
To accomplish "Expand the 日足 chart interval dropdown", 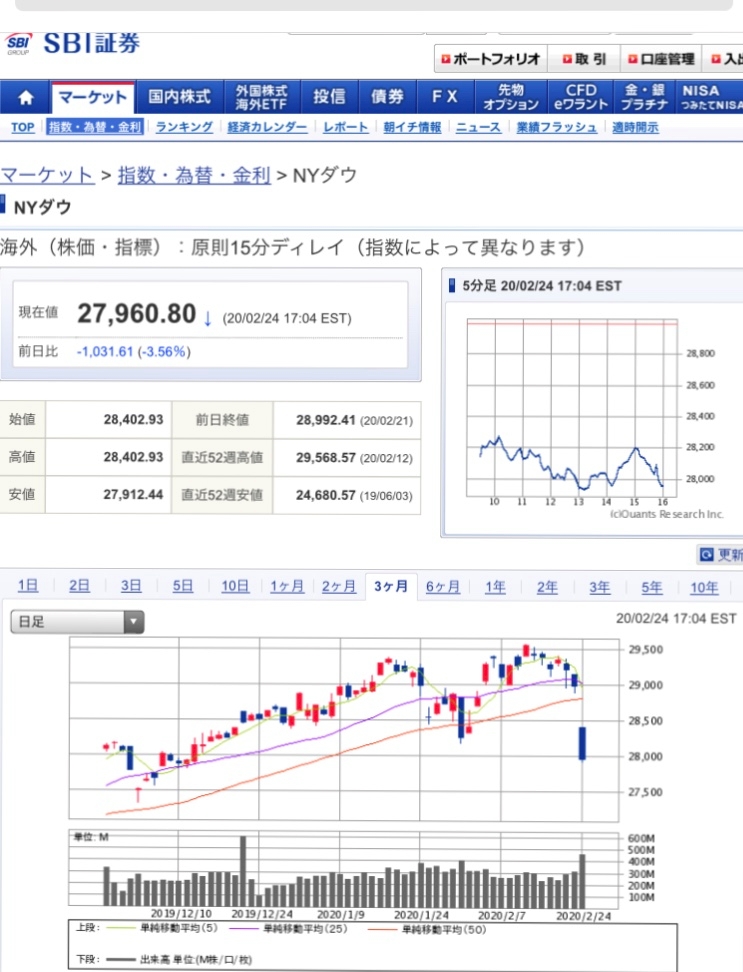I will tap(77, 622).
